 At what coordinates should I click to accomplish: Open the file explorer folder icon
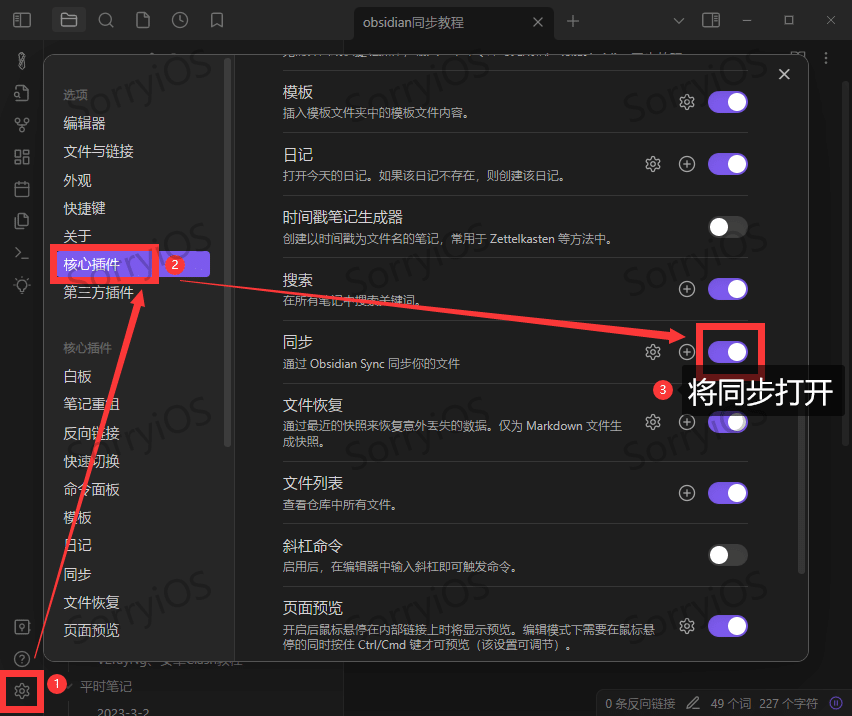click(x=68, y=19)
